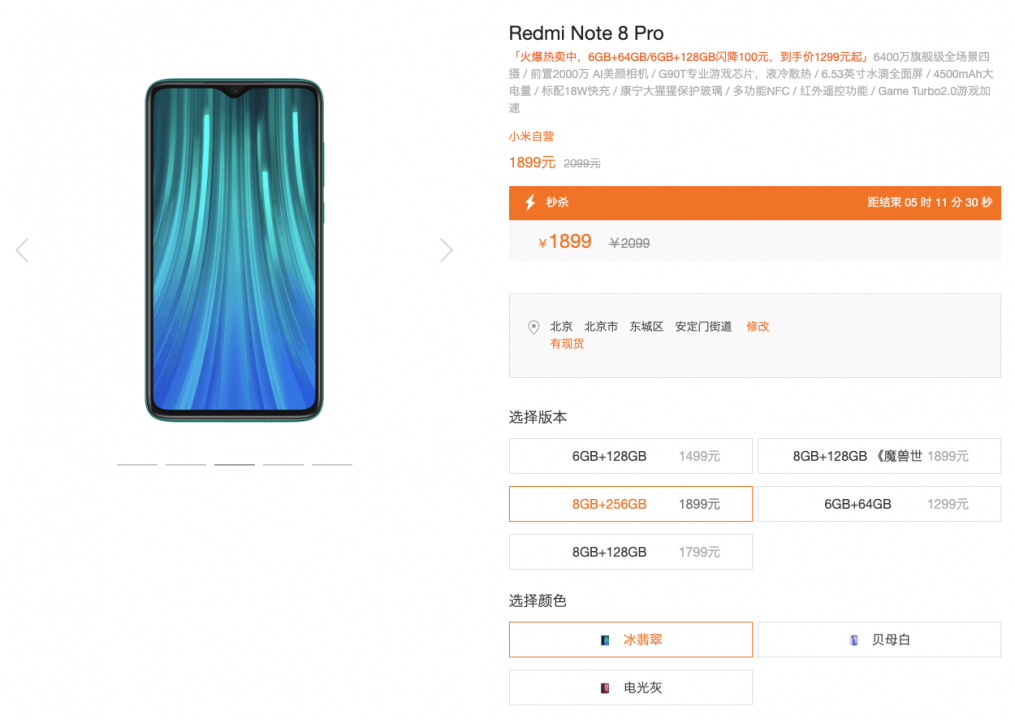The image size is (1015, 720).
Task: Advance to next product image with right arrow
Action: [x=446, y=251]
